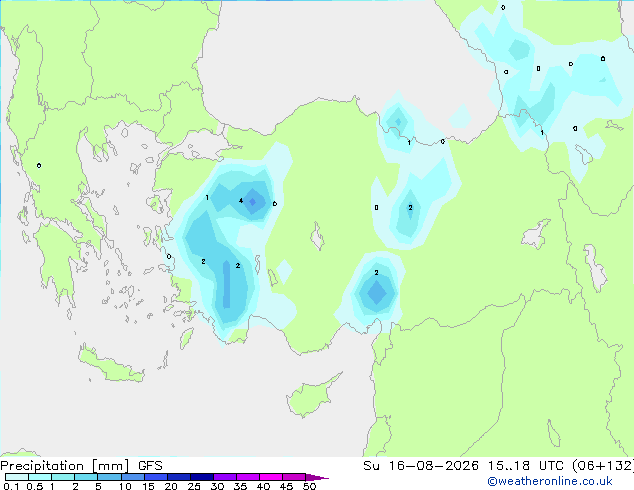
Task: Pick the 0.5–1 mm legend color swatch
Action: [40, 477]
